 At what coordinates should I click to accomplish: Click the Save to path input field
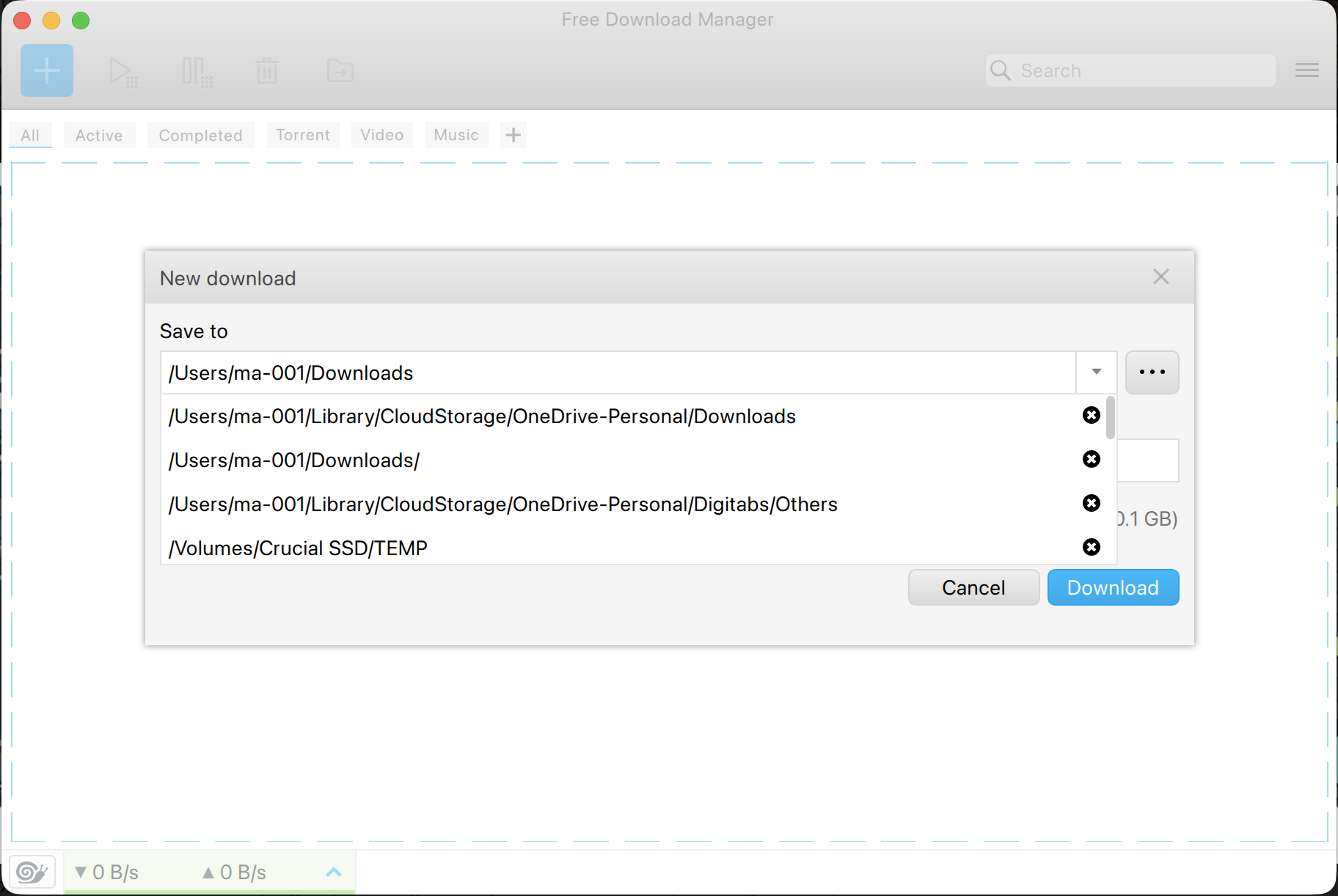tap(618, 372)
